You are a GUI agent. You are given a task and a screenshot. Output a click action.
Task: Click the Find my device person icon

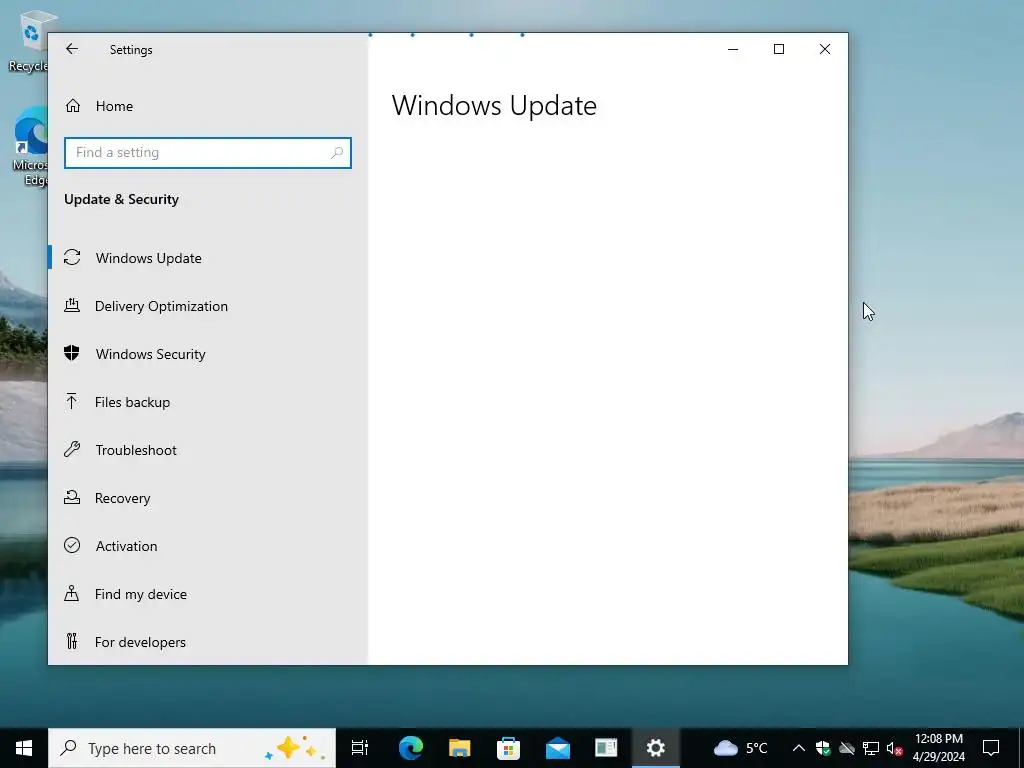pos(72,593)
